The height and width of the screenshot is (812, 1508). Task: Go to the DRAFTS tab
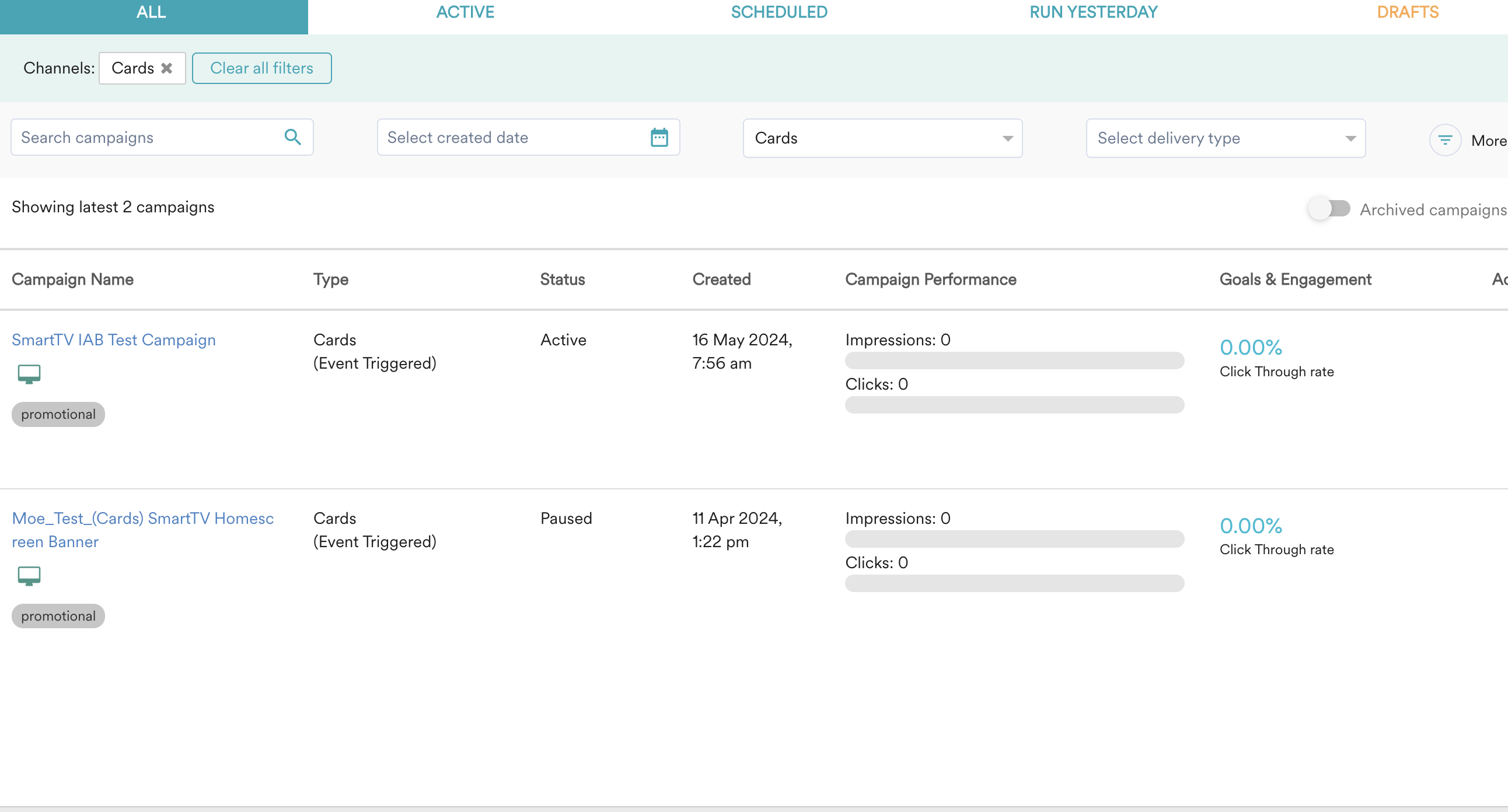pos(1407,12)
